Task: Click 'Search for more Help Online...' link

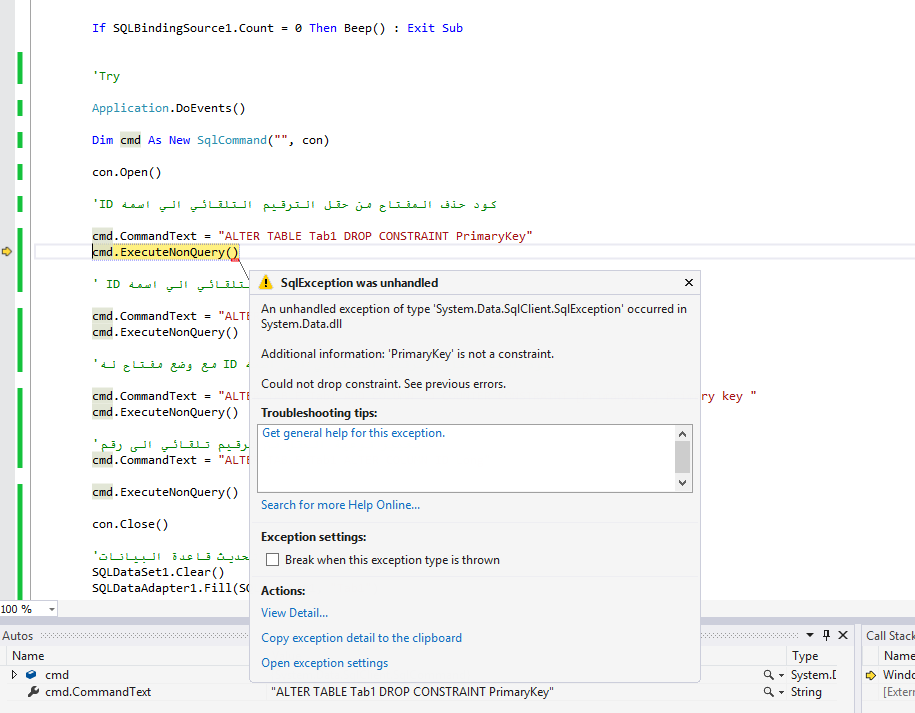Action: pos(340,505)
